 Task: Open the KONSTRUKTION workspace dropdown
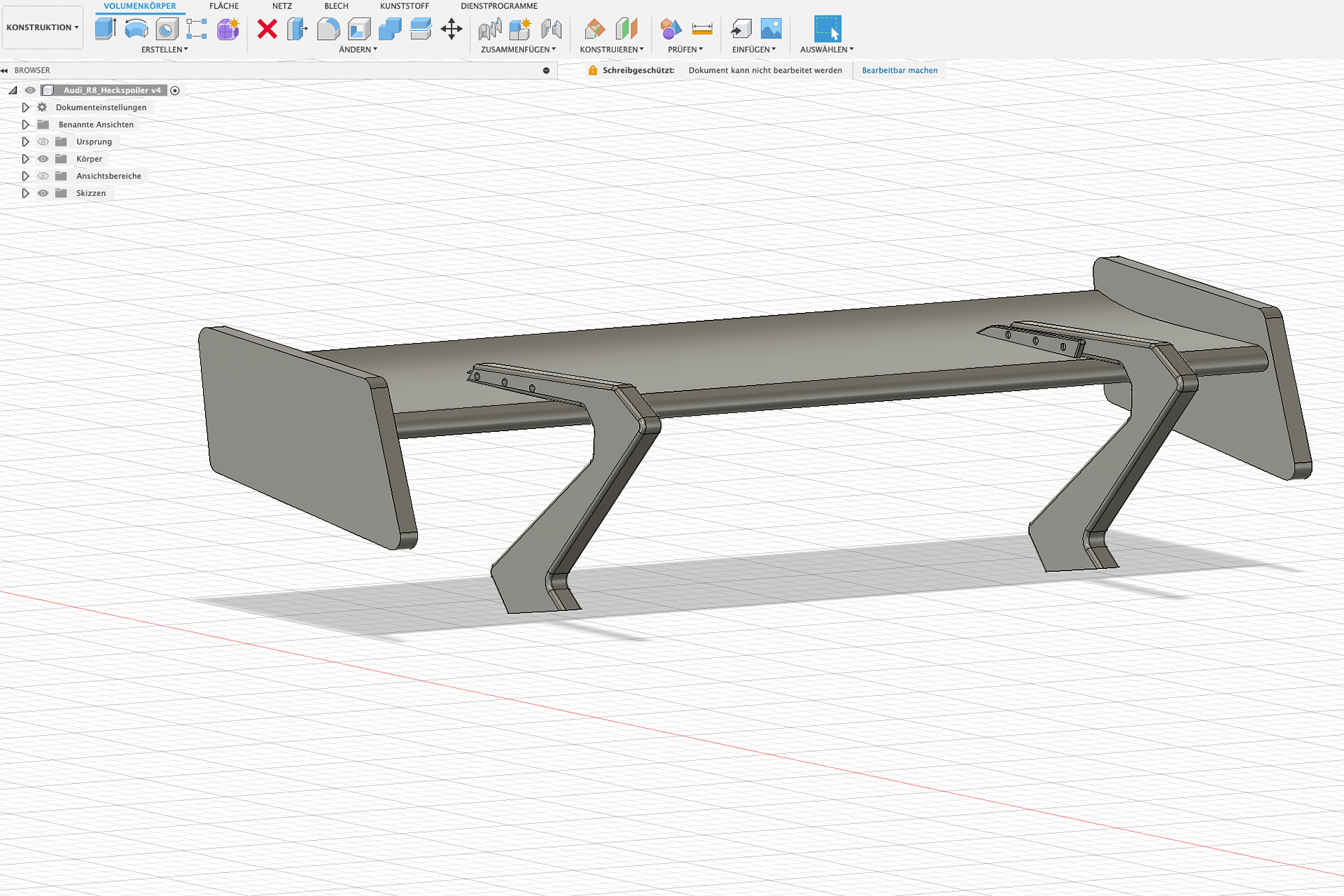point(43,27)
